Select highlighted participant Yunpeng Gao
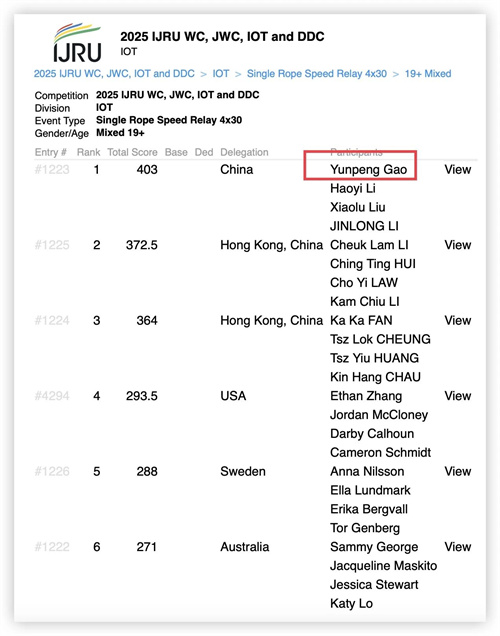The height and width of the screenshot is (636, 500). tap(368, 170)
